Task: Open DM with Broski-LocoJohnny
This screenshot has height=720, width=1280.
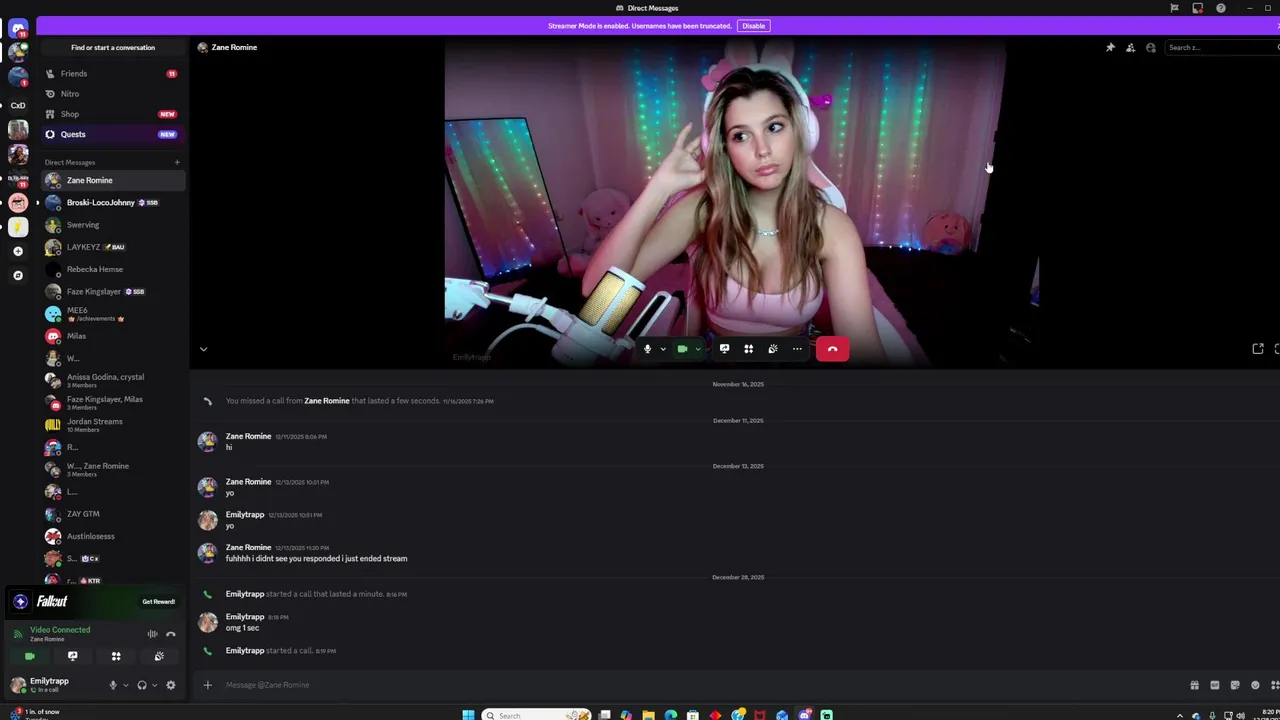Action: coord(112,202)
